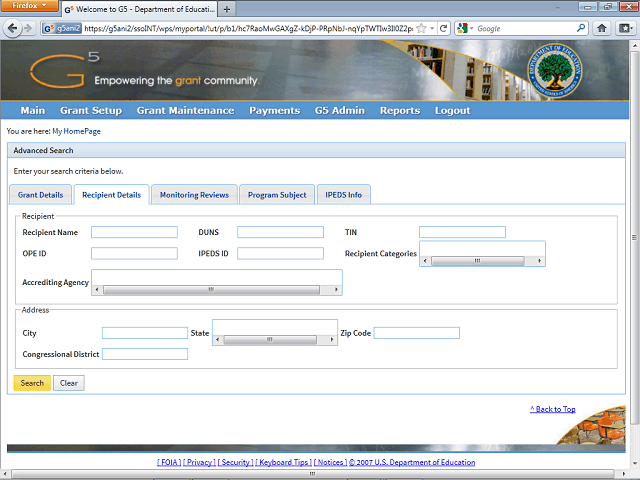The width and height of the screenshot is (640, 480).
Task: Click the browser URL address field
Action: pyautogui.click(x=249, y=28)
